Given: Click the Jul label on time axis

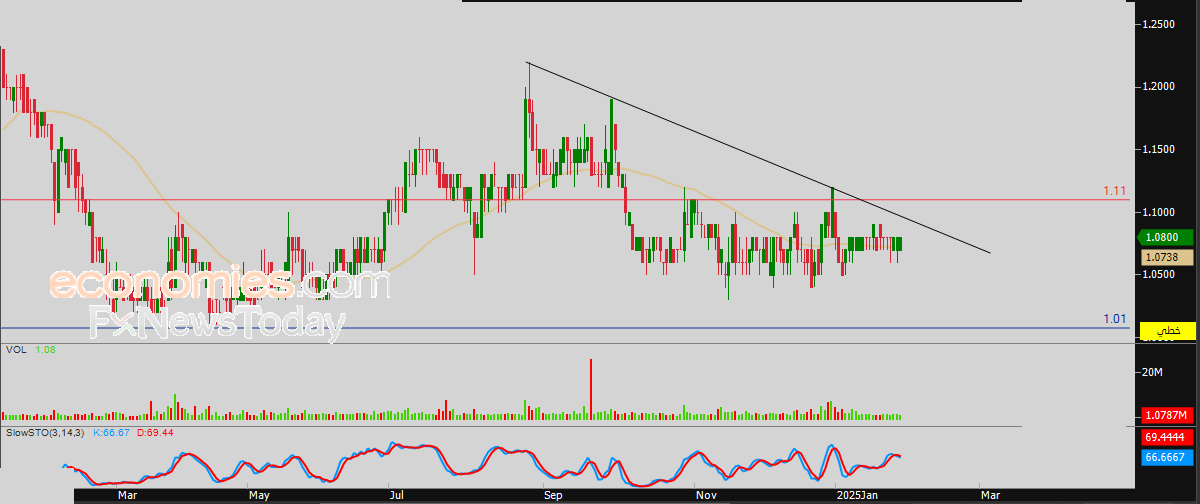Looking at the screenshot, I should pos(397,495).
